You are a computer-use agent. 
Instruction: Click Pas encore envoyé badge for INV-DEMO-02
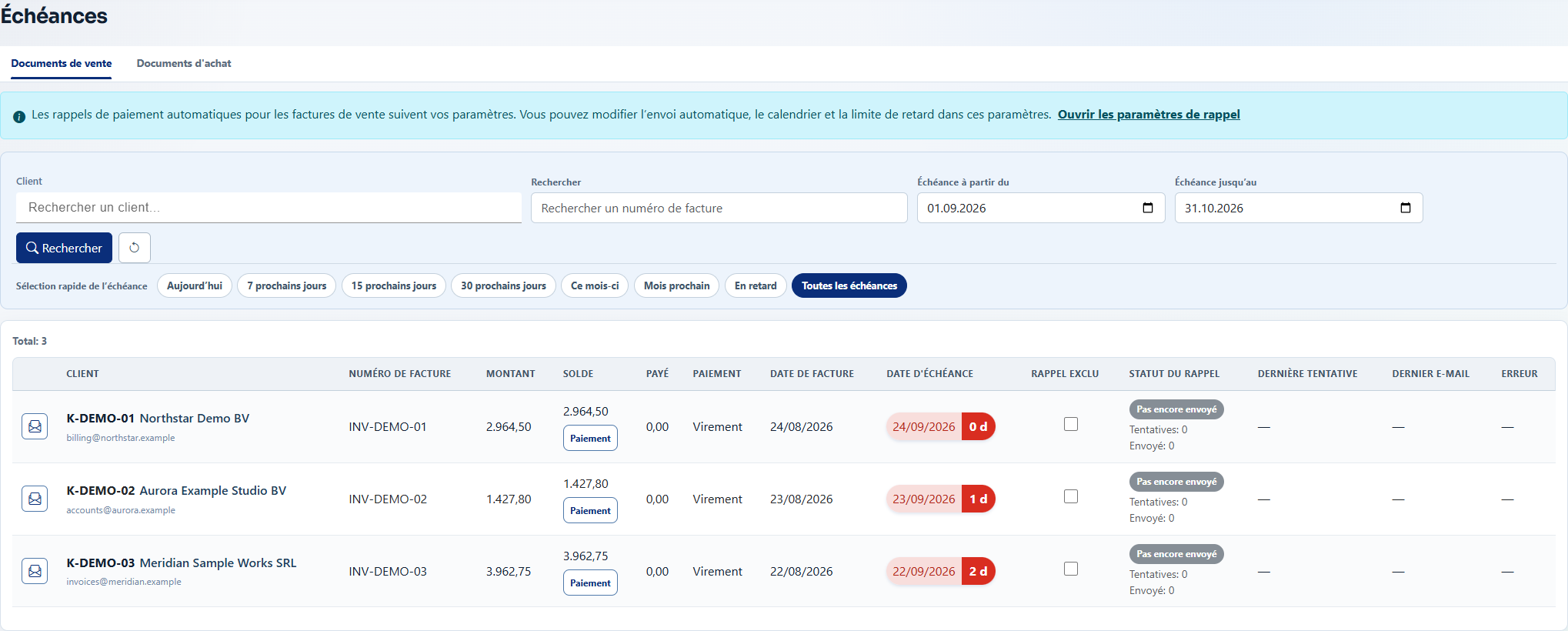[x=1176, y=482]
